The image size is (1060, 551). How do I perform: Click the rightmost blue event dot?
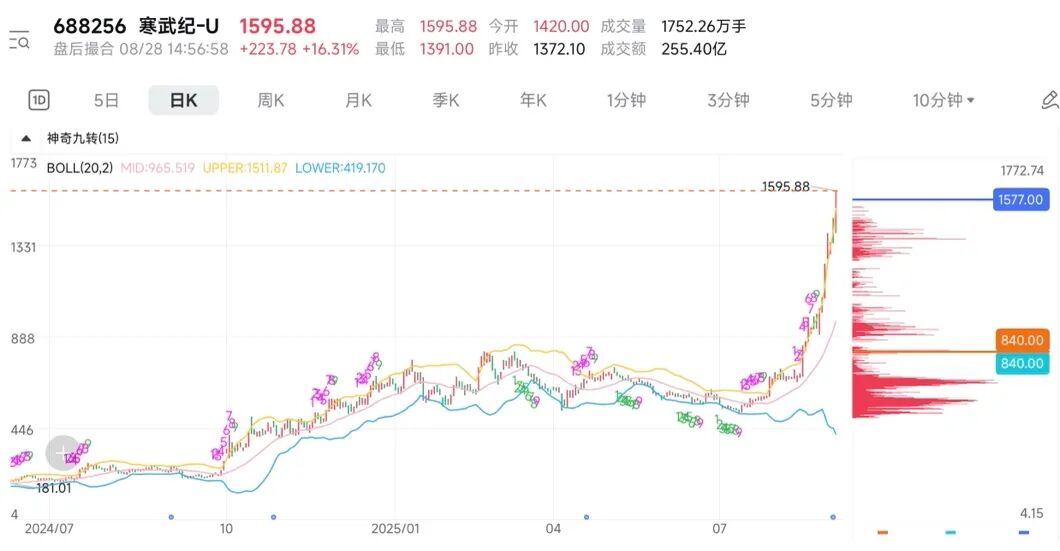(833, 517)
